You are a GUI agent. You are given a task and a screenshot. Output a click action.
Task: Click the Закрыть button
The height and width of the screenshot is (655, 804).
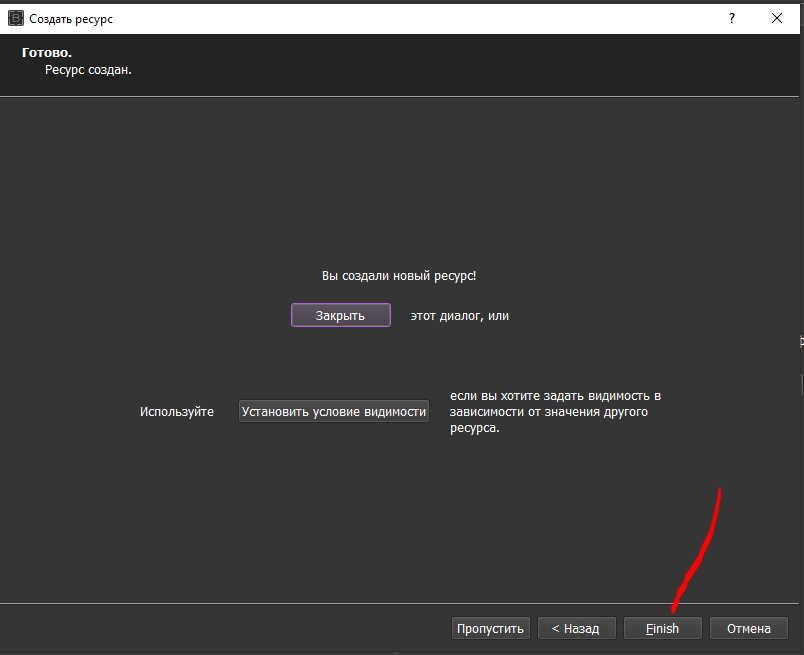coord(340,315)
